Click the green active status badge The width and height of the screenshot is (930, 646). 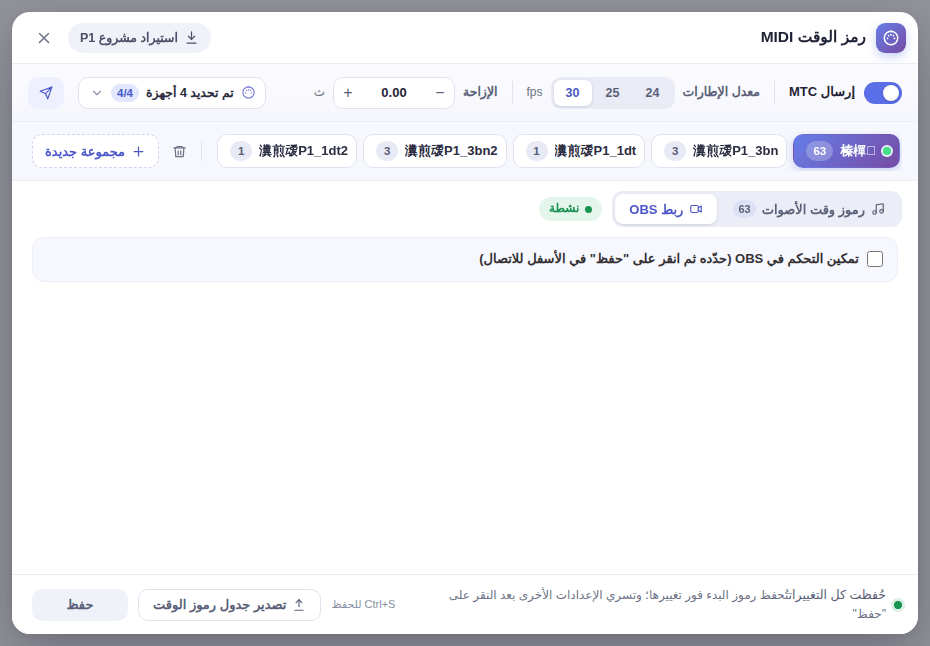570,209
